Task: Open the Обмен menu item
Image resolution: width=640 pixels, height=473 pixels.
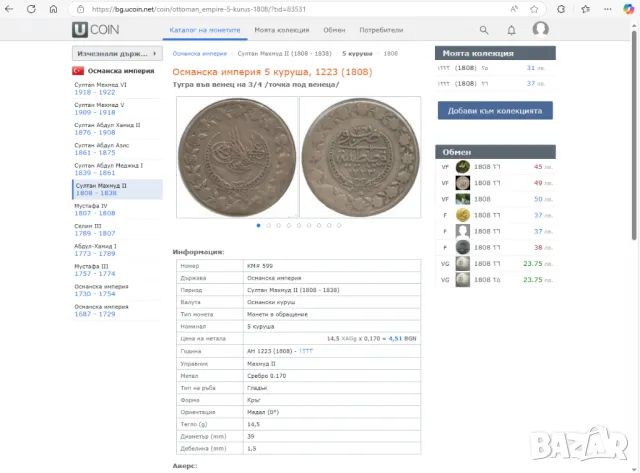Action: [333, 30]
